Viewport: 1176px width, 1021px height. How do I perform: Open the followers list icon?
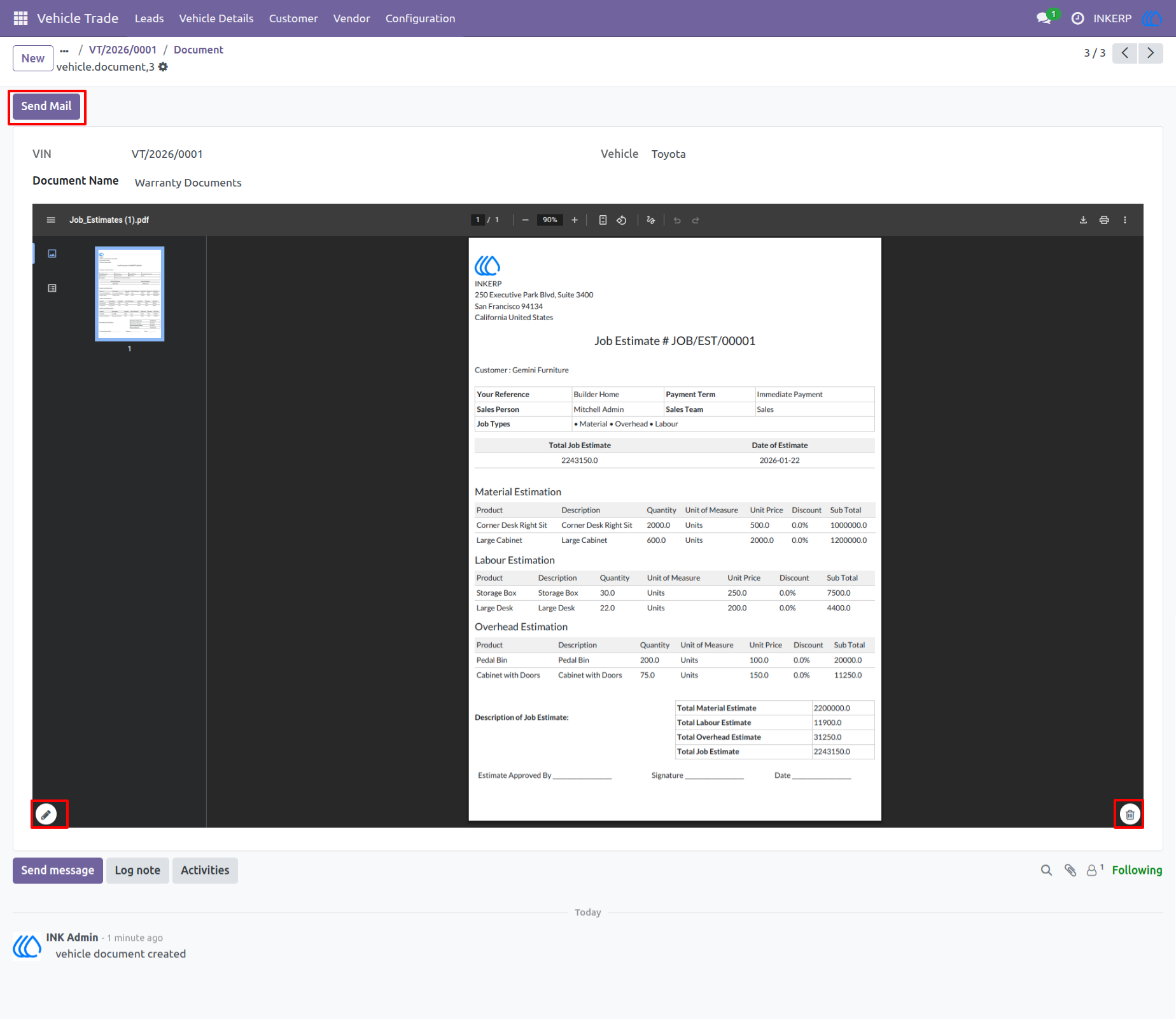pos(1095,870)
